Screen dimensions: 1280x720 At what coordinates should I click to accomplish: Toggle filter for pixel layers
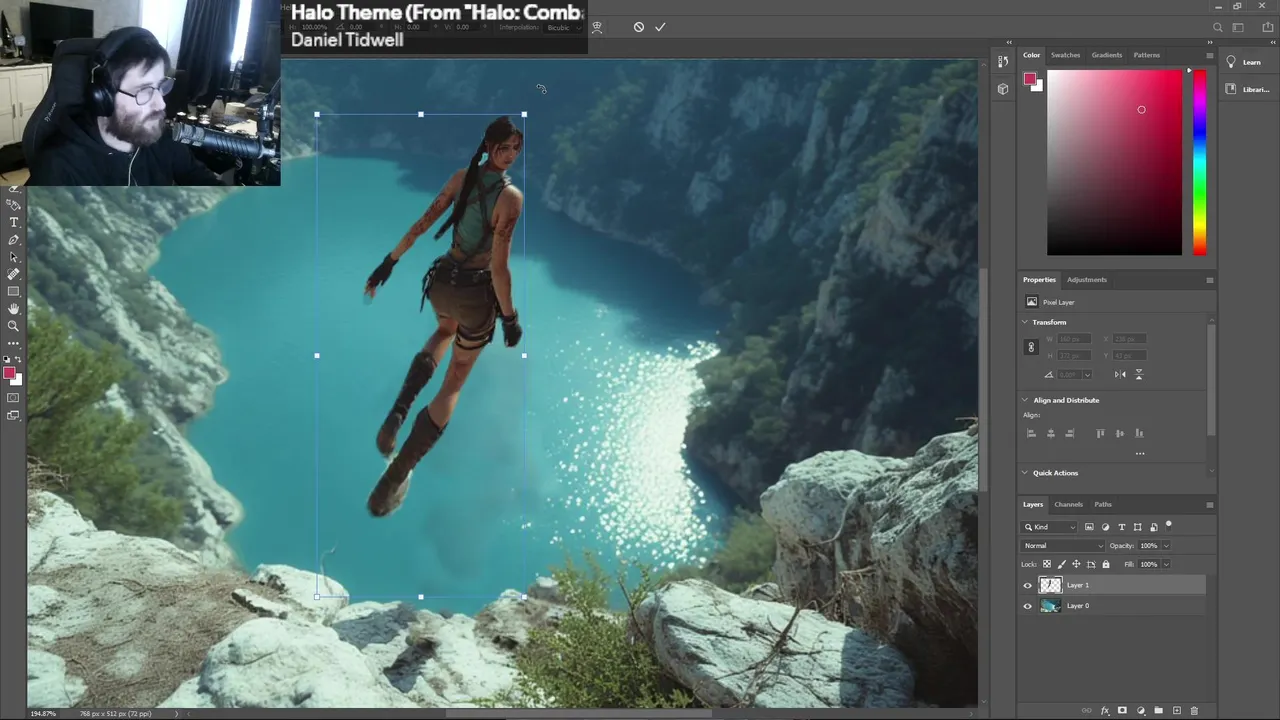pyautogui.click(x=1089, y=527)
